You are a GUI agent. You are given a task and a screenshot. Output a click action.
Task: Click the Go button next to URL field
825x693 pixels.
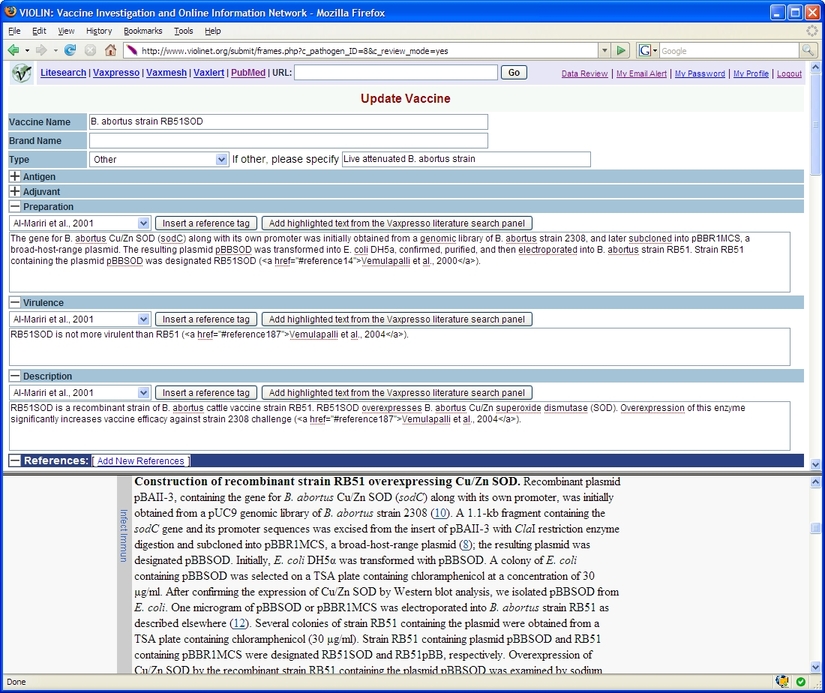514,73
